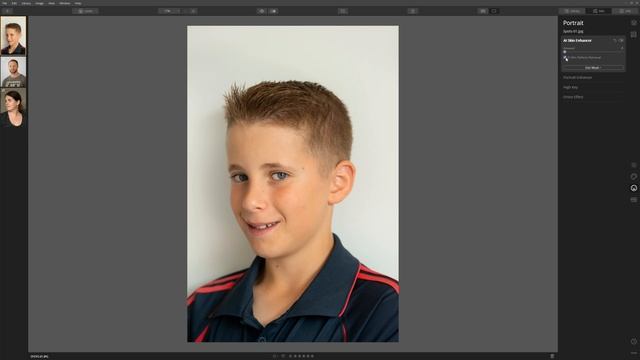Delete photo with trash icon
Image resolution: width=640 pixels, height=360 pixels.
(x=552, y=356)
